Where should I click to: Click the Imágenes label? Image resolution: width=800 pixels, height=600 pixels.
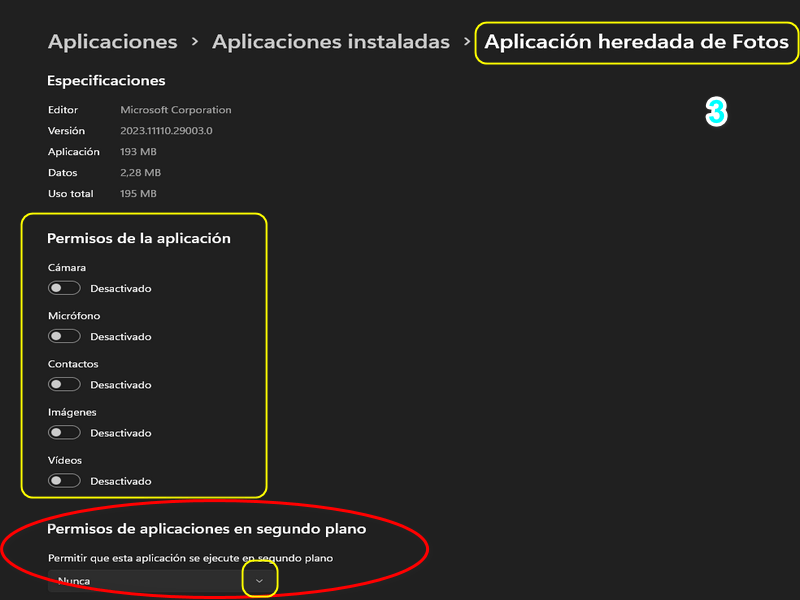72,412
